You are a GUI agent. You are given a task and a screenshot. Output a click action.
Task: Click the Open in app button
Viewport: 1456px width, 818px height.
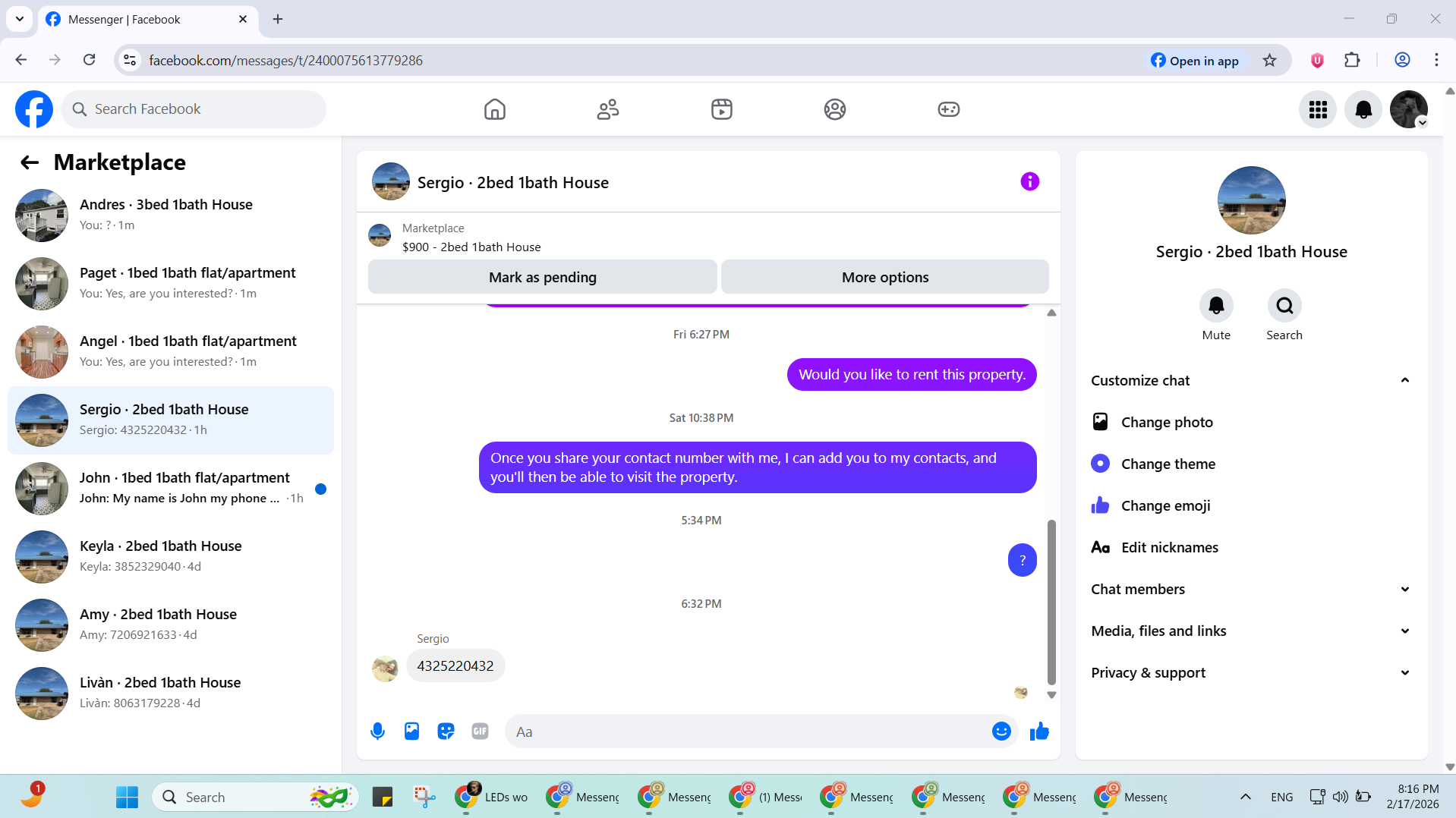(1195, 61)
